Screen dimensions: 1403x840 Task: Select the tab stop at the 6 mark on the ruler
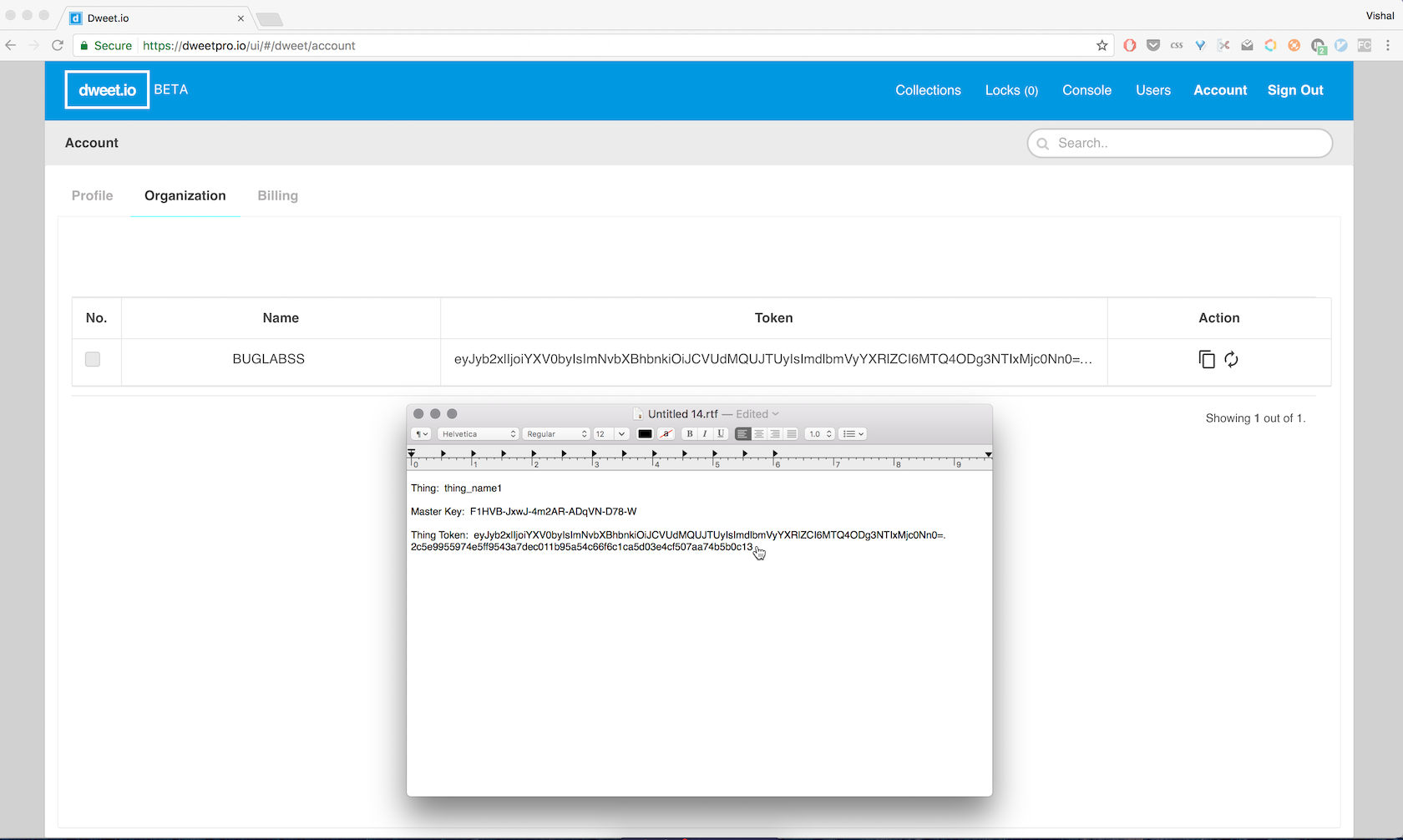pos(775,453)
